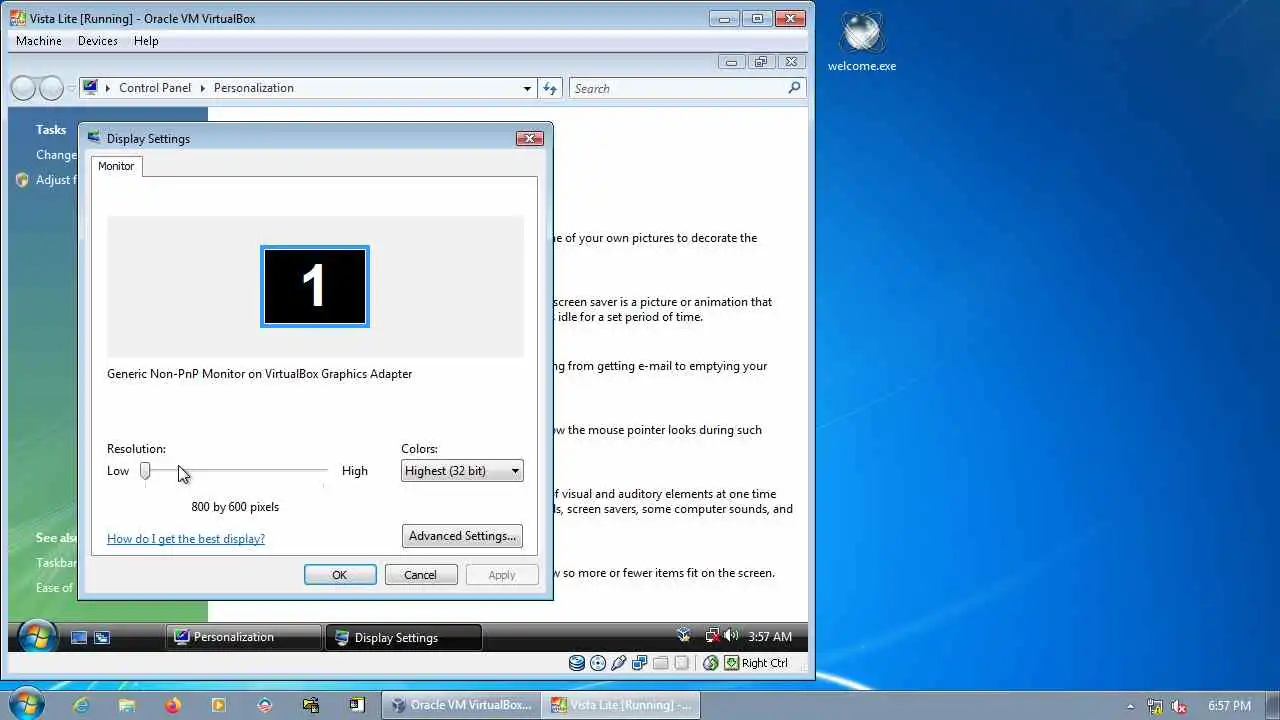The height and width of the screenshot is (720, 1280).
Task: Switch to Vista Lite [Running] taskbar button
Action: (x=620, y=705)
